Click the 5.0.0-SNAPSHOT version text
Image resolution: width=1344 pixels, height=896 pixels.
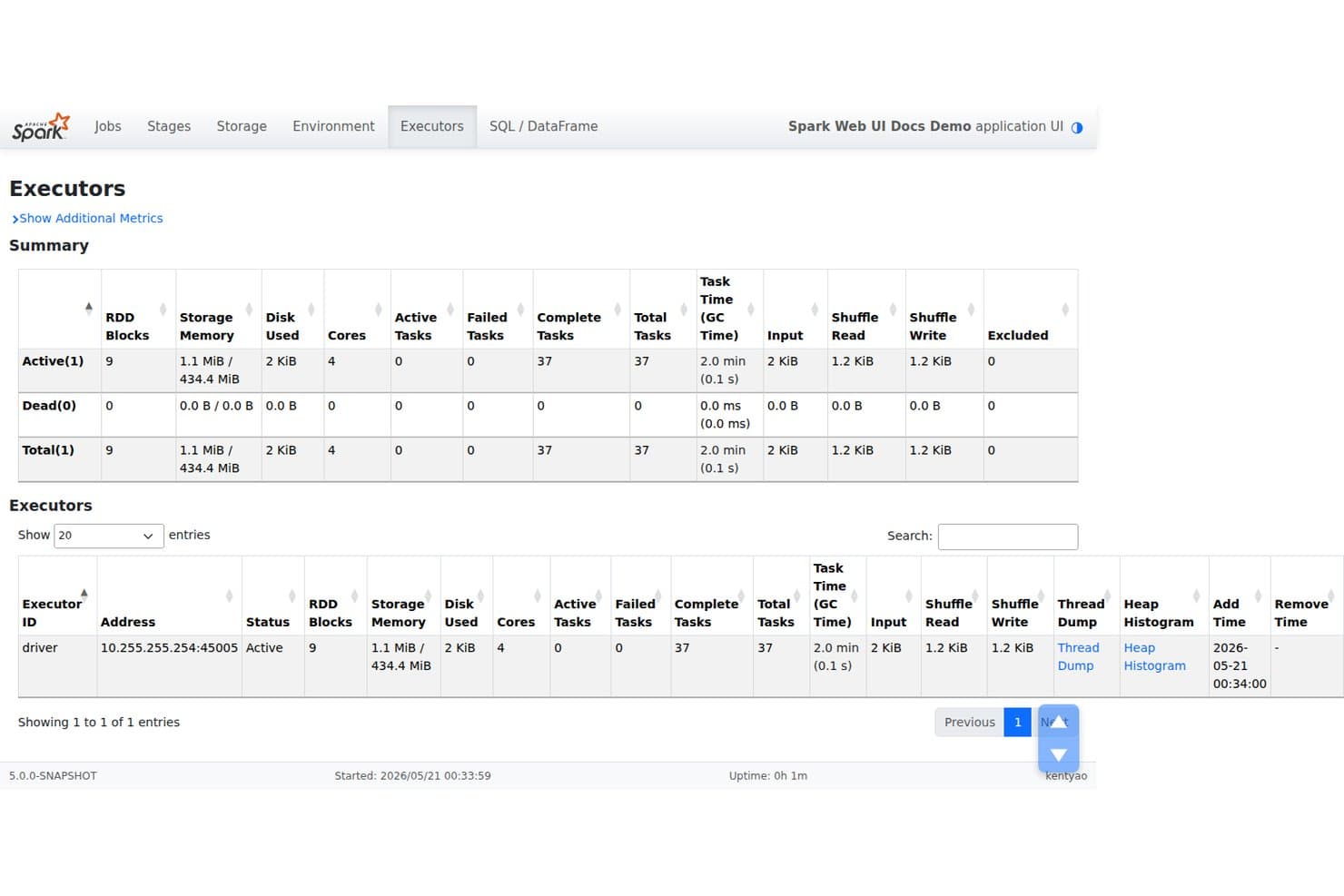point(53,776)
